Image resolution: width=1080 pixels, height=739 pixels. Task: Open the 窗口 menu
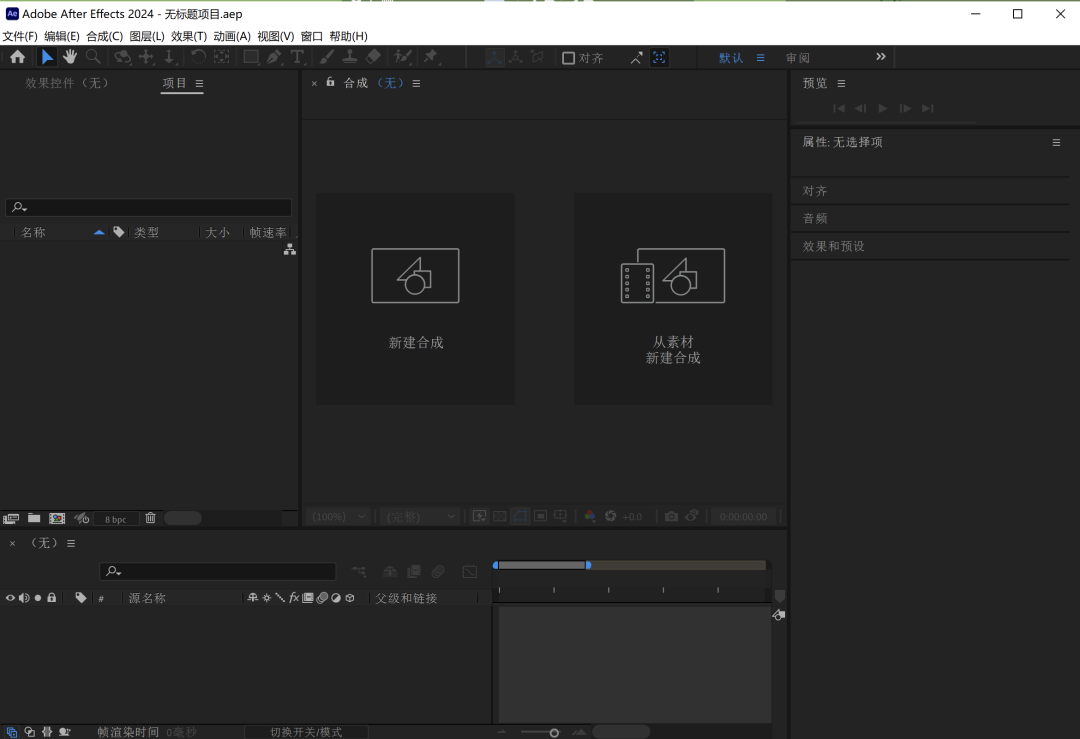pos(311,36)
